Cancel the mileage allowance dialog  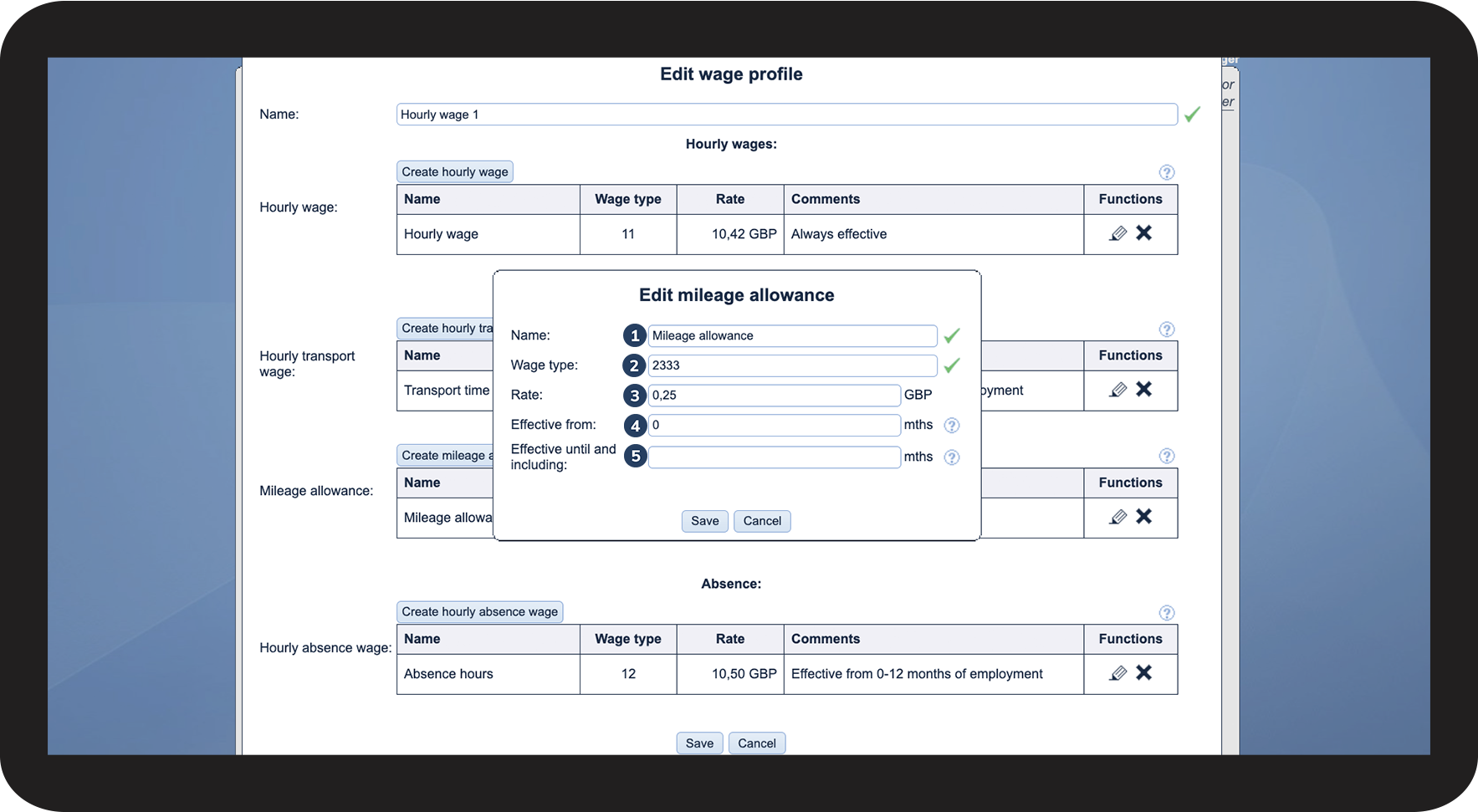pyautogui.click(x=762, y=521)
